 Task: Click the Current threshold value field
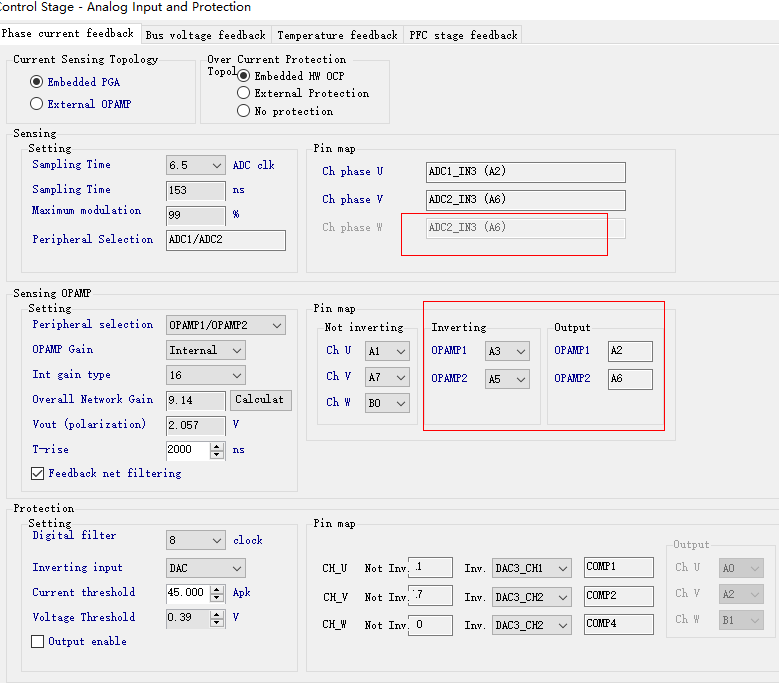tap(189, 593)
